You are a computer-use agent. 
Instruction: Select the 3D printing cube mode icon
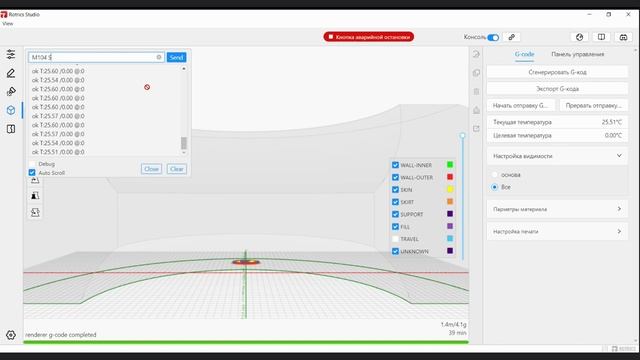pyautogui.click(x=11, y=110)
